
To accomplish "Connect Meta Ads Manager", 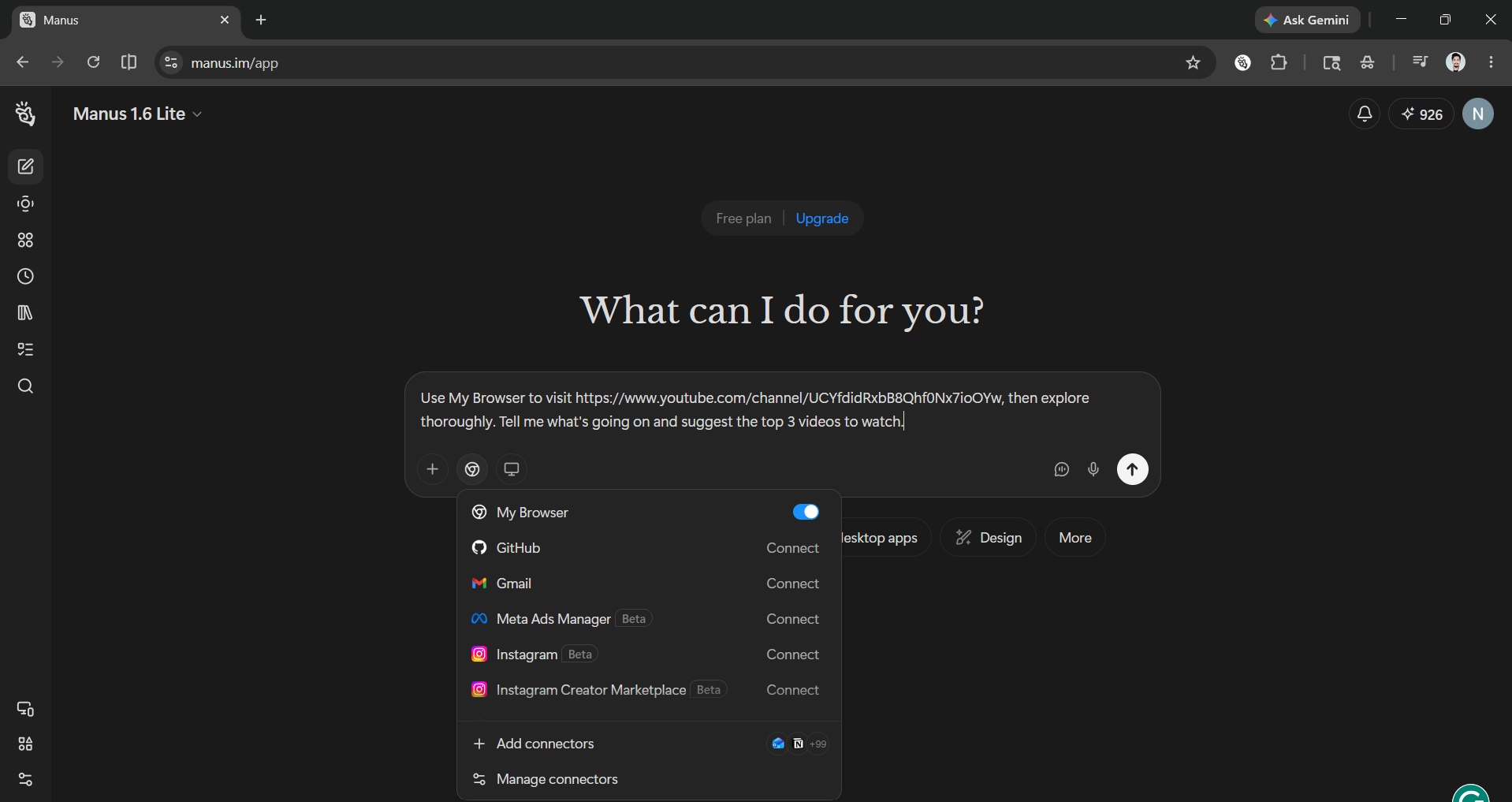I will (x=792, y=619).
